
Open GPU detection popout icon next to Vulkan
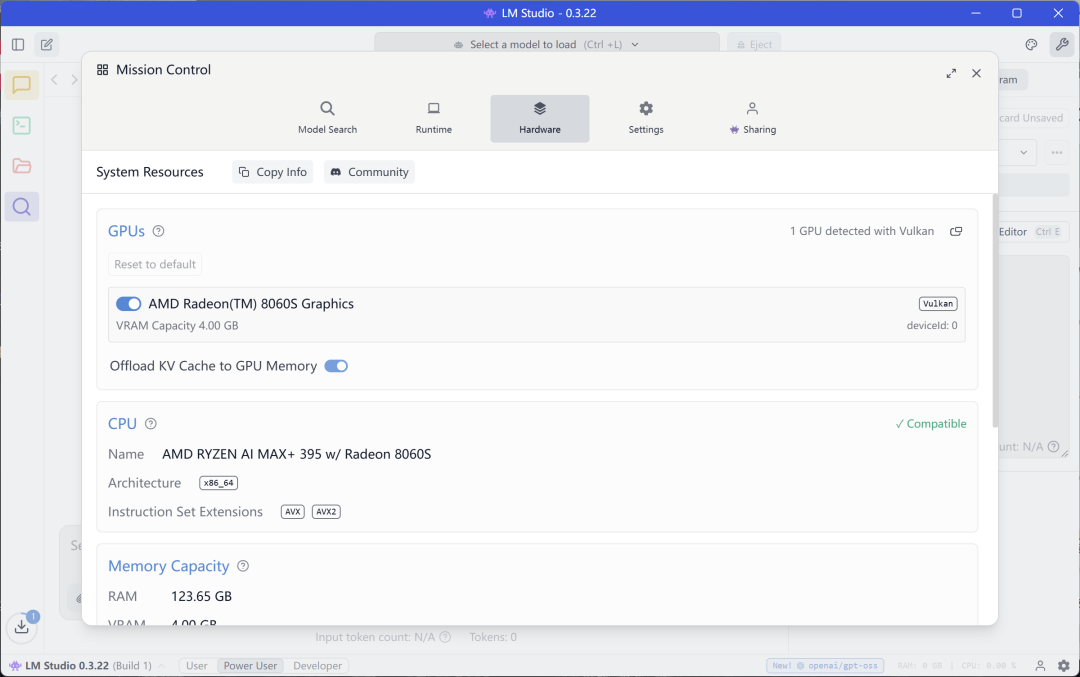[956, 231]
